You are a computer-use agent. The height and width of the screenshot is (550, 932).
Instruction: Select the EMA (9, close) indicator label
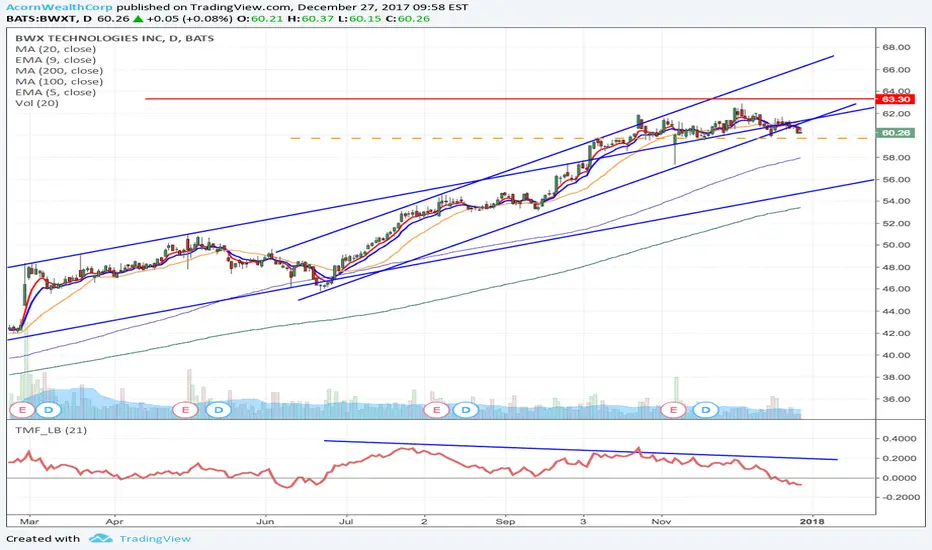click(55, 59)
